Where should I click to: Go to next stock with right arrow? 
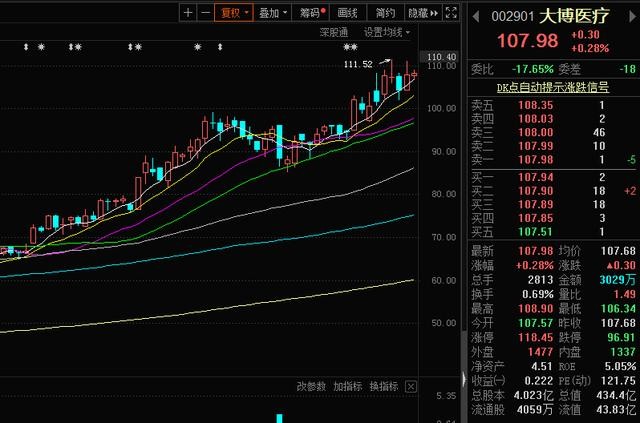630,16
